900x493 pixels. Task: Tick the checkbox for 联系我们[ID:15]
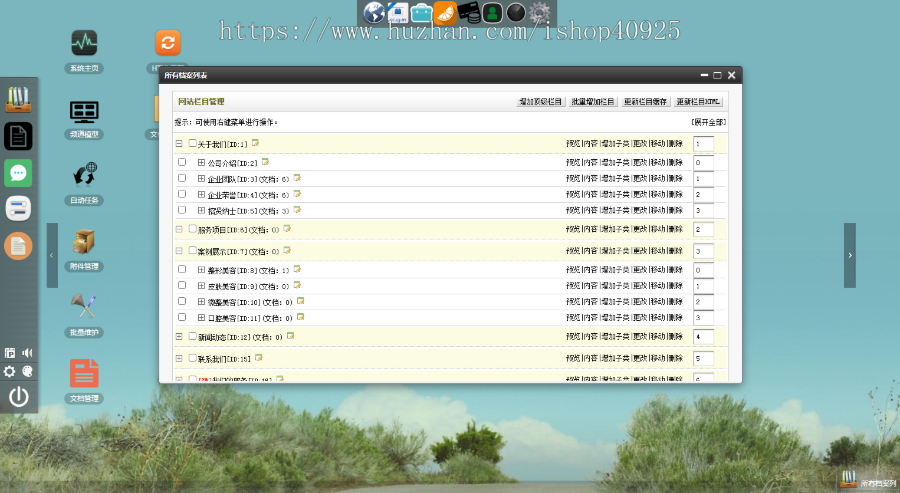pyautogui.click(x=193, y=358)
